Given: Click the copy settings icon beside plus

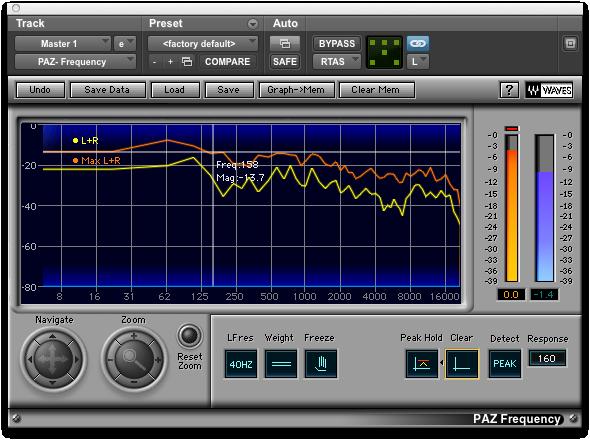Looking at the screenshot, I should 187,61.
